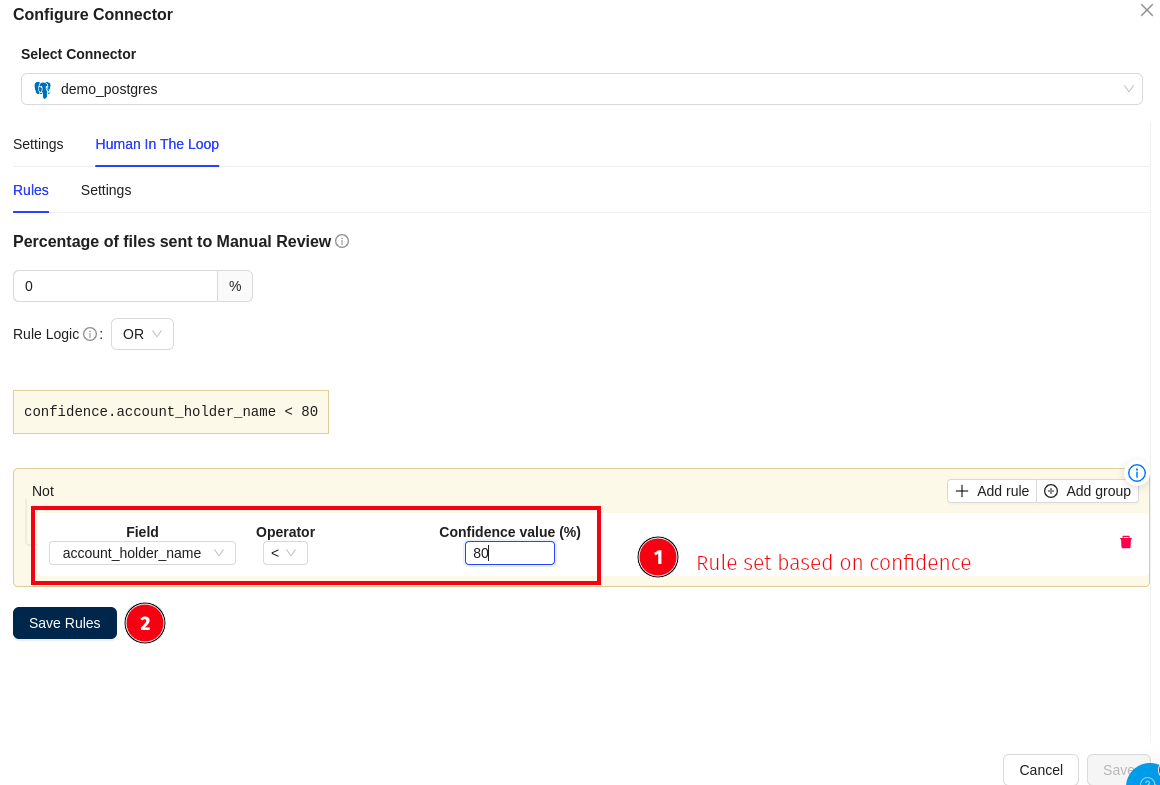Click the info icon beside Manual Review heading

[x=342, y=241]
